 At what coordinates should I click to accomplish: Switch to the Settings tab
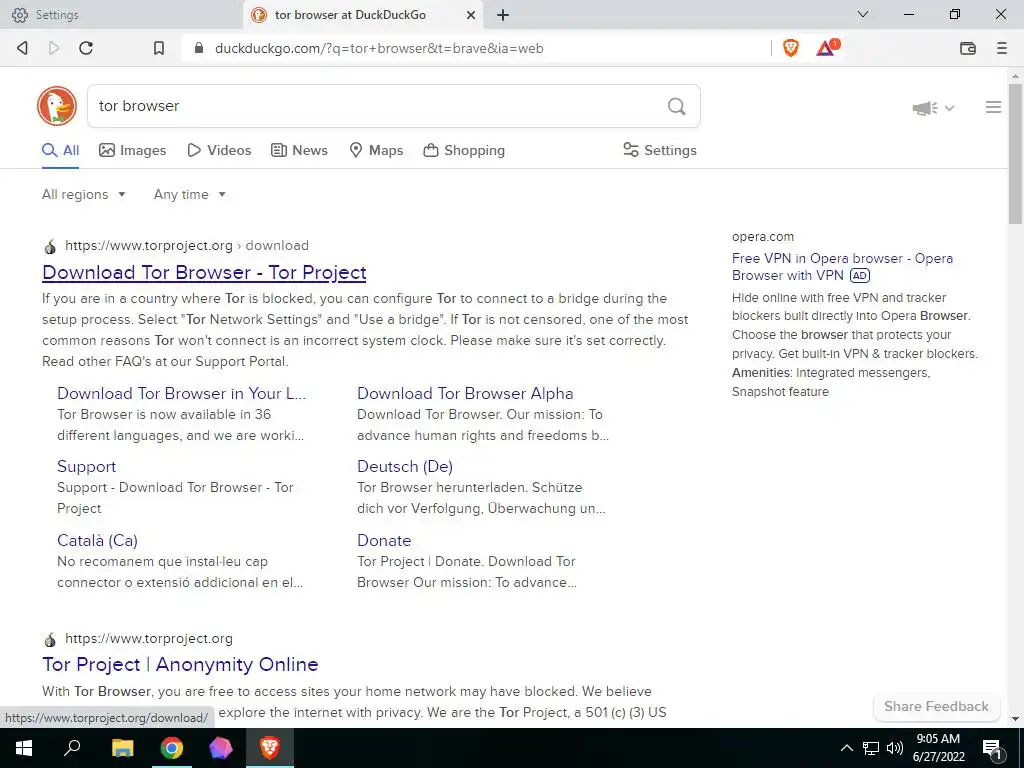121,15
